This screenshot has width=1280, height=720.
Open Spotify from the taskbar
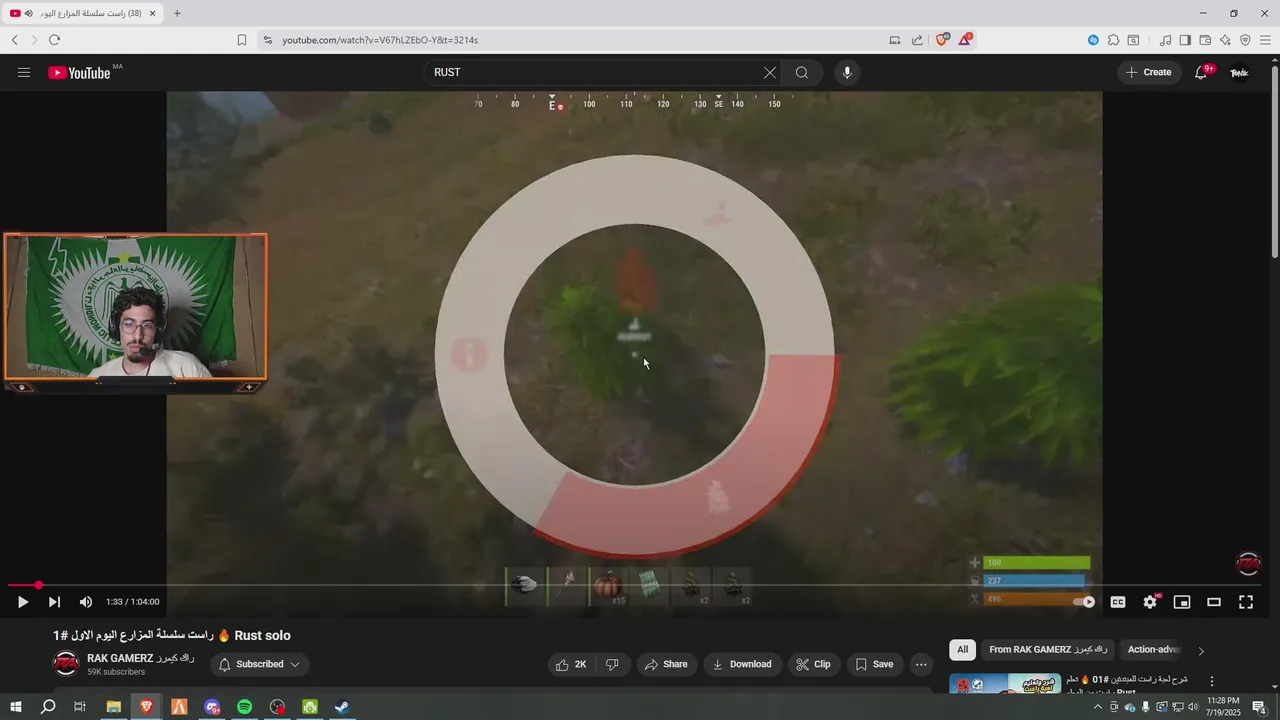pos(245,707)
